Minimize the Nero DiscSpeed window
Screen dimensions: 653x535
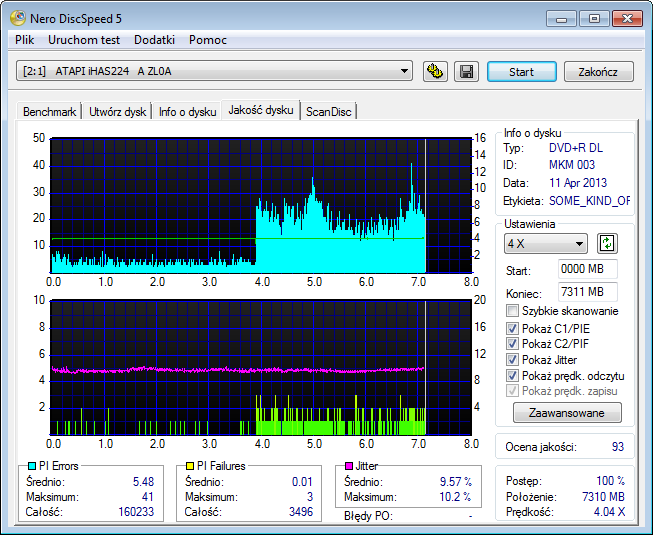pyautogui.click(x=561, y=19)
